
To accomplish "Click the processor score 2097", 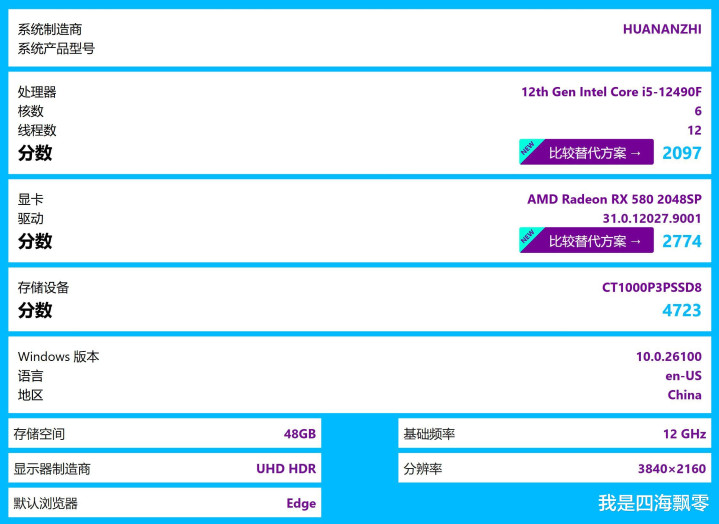I will (x=682, y=153).
